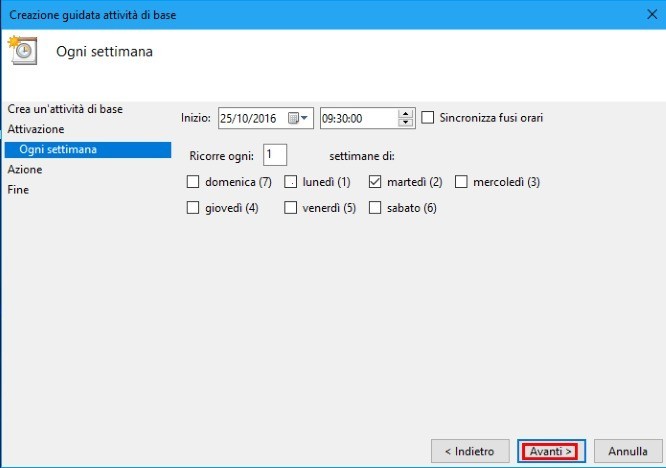Check the lunedì (1) checkbox
The image size is (666, 468).
point(291,182)
